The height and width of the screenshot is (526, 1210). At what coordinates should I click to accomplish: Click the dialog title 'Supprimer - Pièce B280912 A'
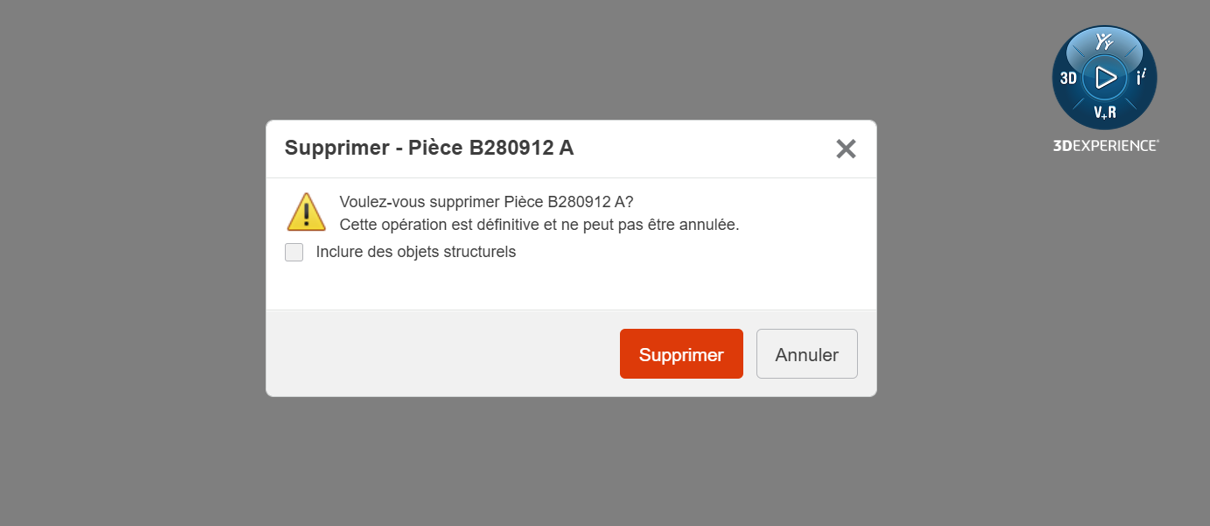pyautogui.click(x=429, y=148)
